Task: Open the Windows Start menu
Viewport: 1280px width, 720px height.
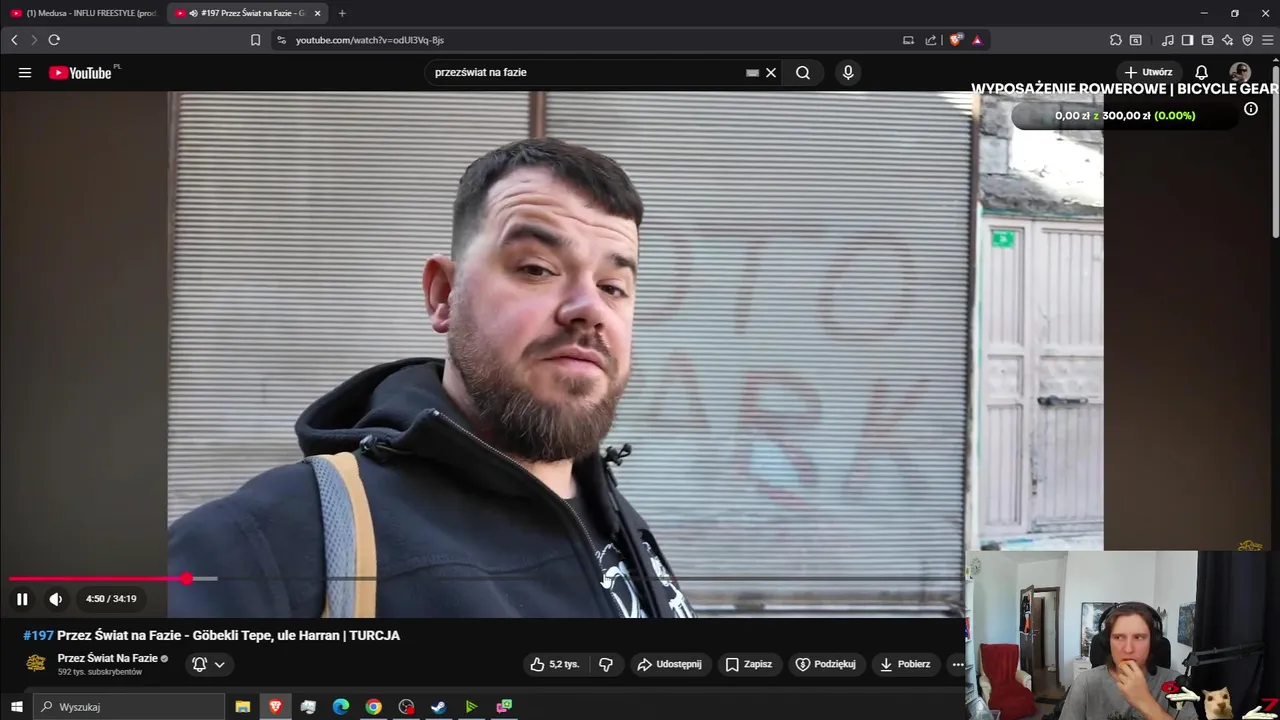Action: coord(16,707)
